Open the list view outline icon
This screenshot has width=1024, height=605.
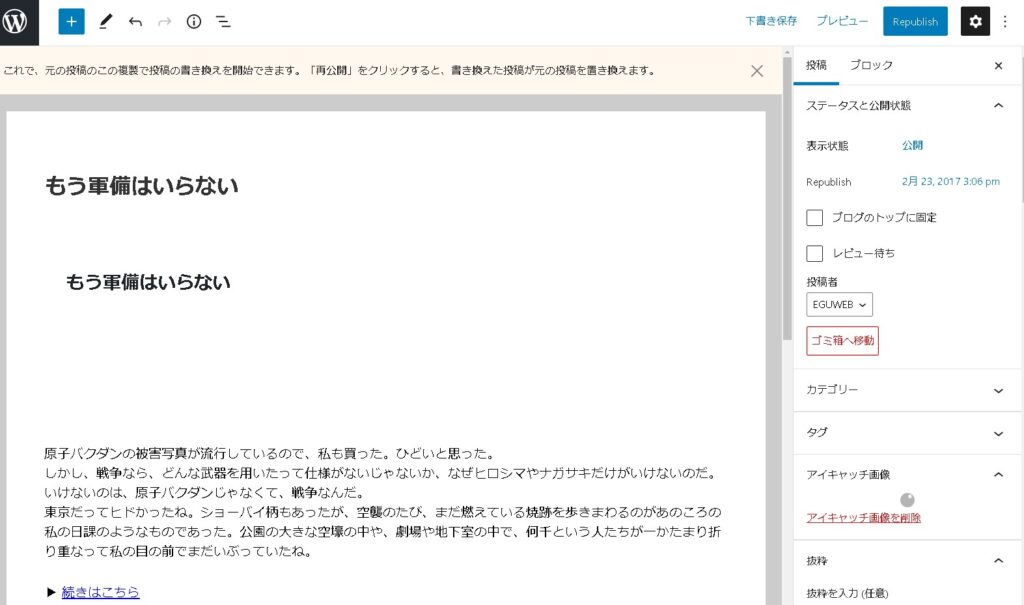coord(223,21)
